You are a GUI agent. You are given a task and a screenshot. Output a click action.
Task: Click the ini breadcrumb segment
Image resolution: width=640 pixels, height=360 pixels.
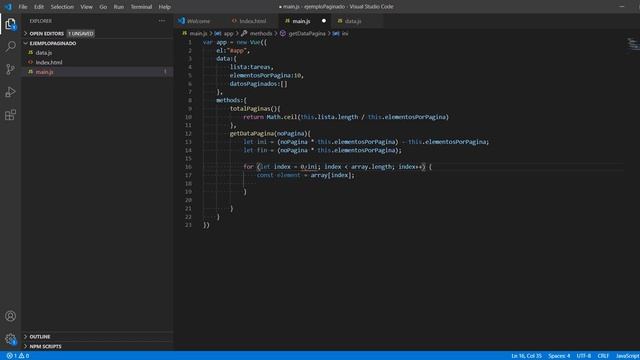(344, 33)
